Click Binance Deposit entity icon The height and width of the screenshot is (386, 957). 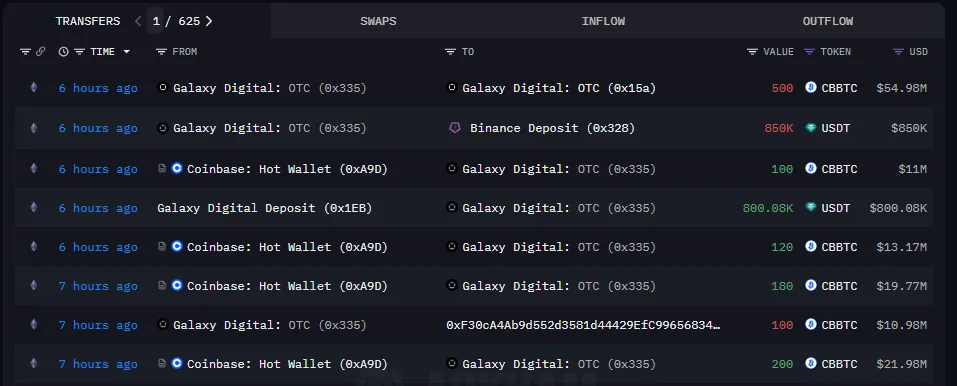click(454, 128)
